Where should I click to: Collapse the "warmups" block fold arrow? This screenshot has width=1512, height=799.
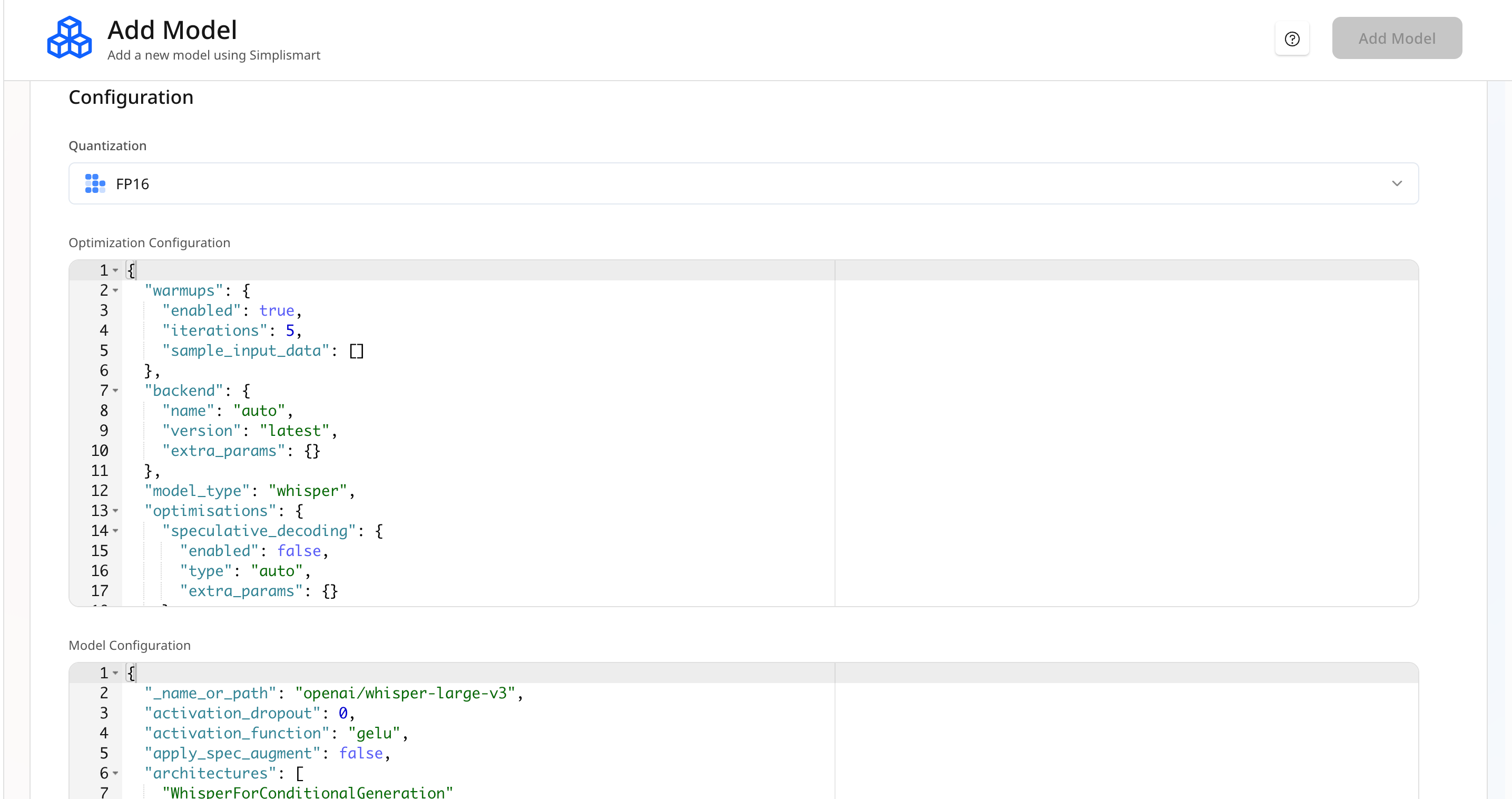[x=115, y=290]
